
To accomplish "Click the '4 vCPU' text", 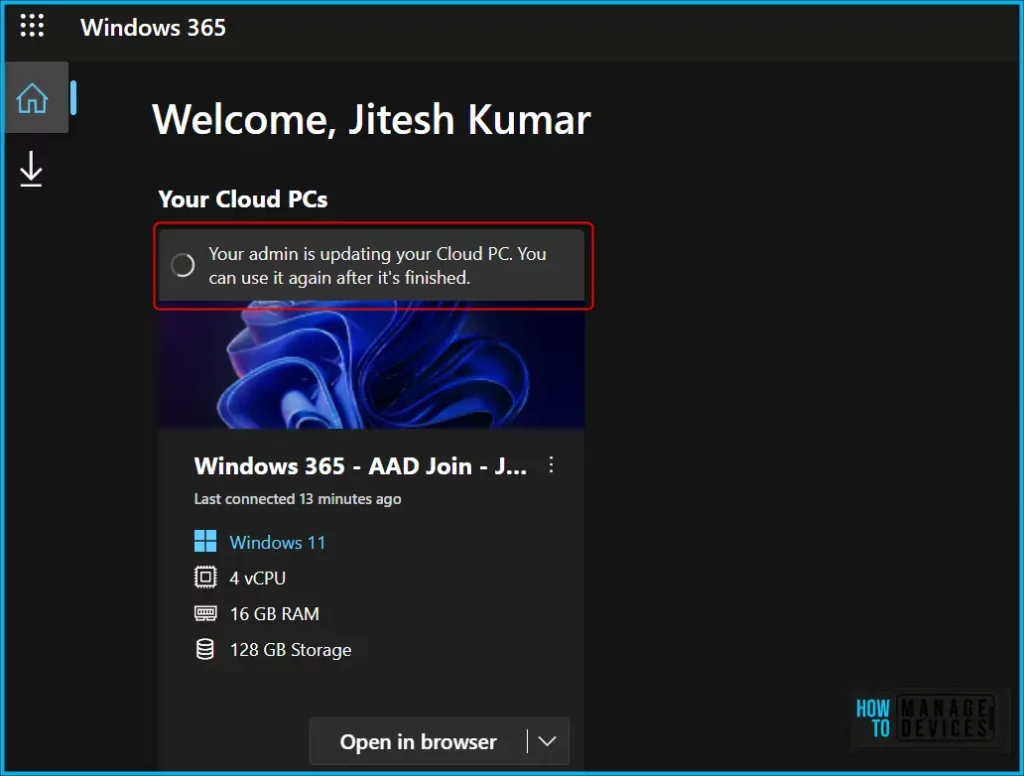I will click(257, 578).
